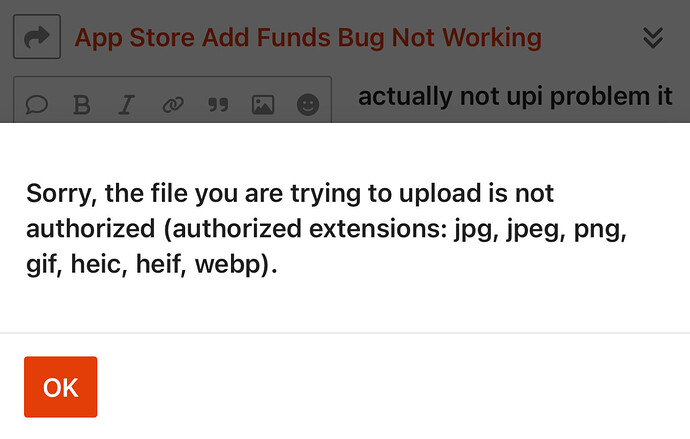
Task: Toggle bold formatting in composer
Action: [x=83, y=104]
